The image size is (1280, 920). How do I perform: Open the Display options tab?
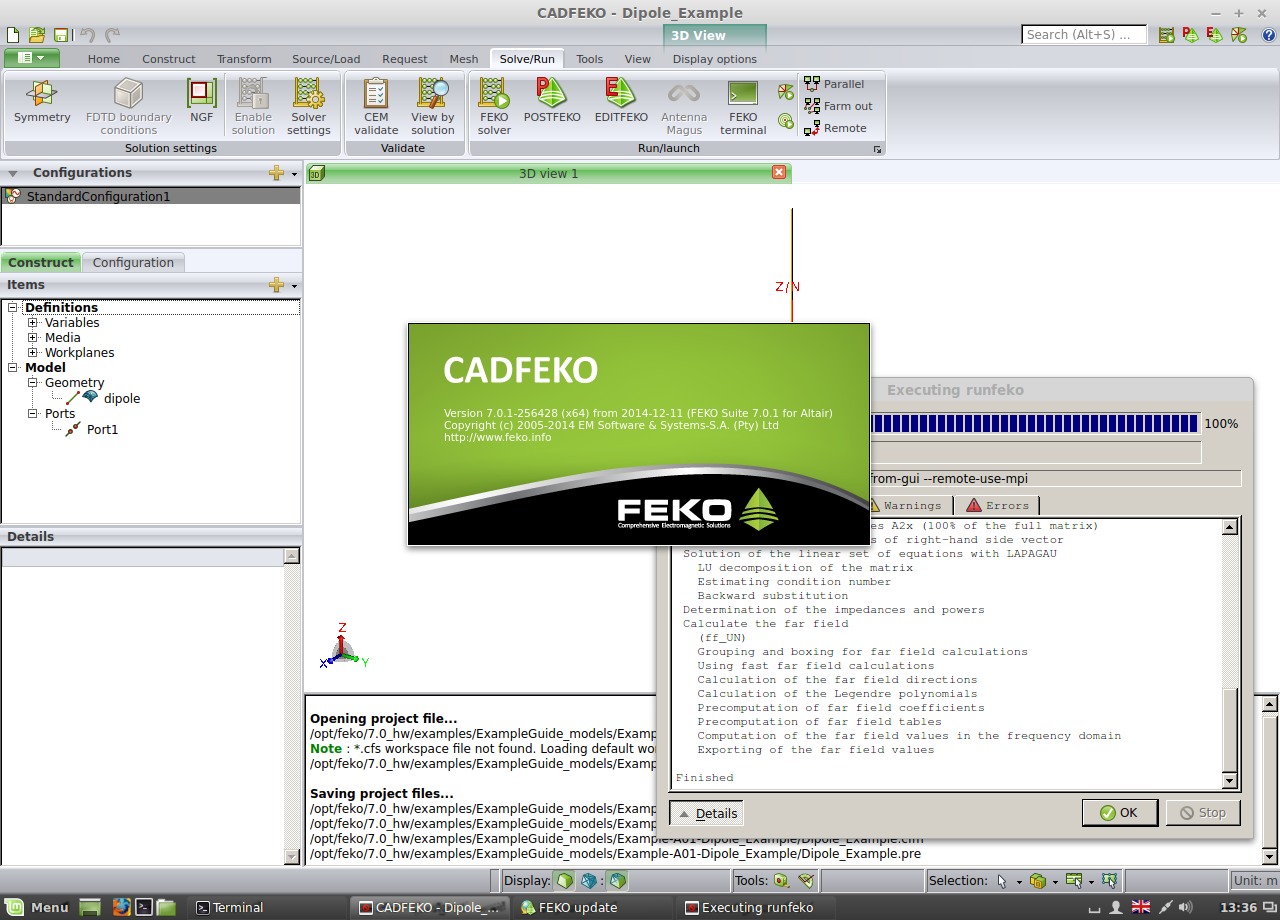click(x=715, y=59)
